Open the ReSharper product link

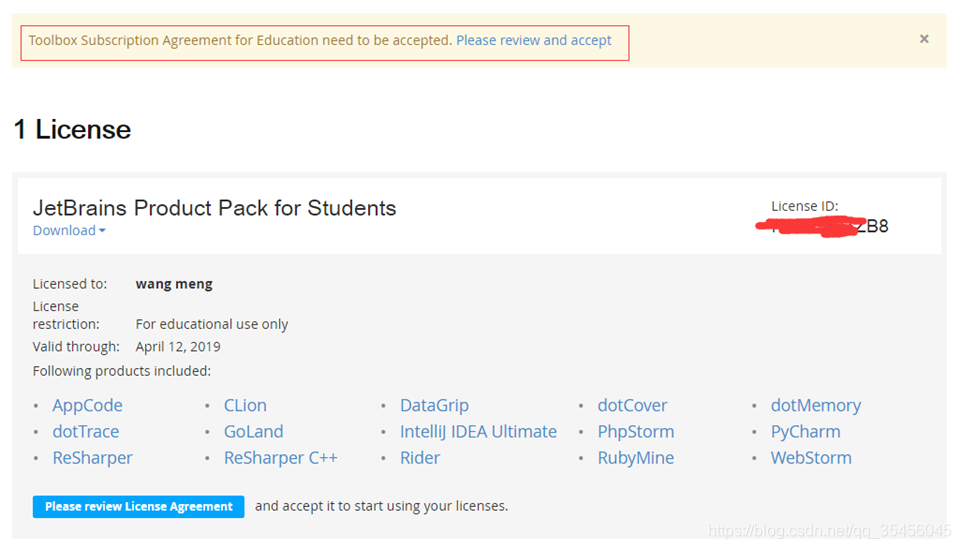tap(92, 458)
